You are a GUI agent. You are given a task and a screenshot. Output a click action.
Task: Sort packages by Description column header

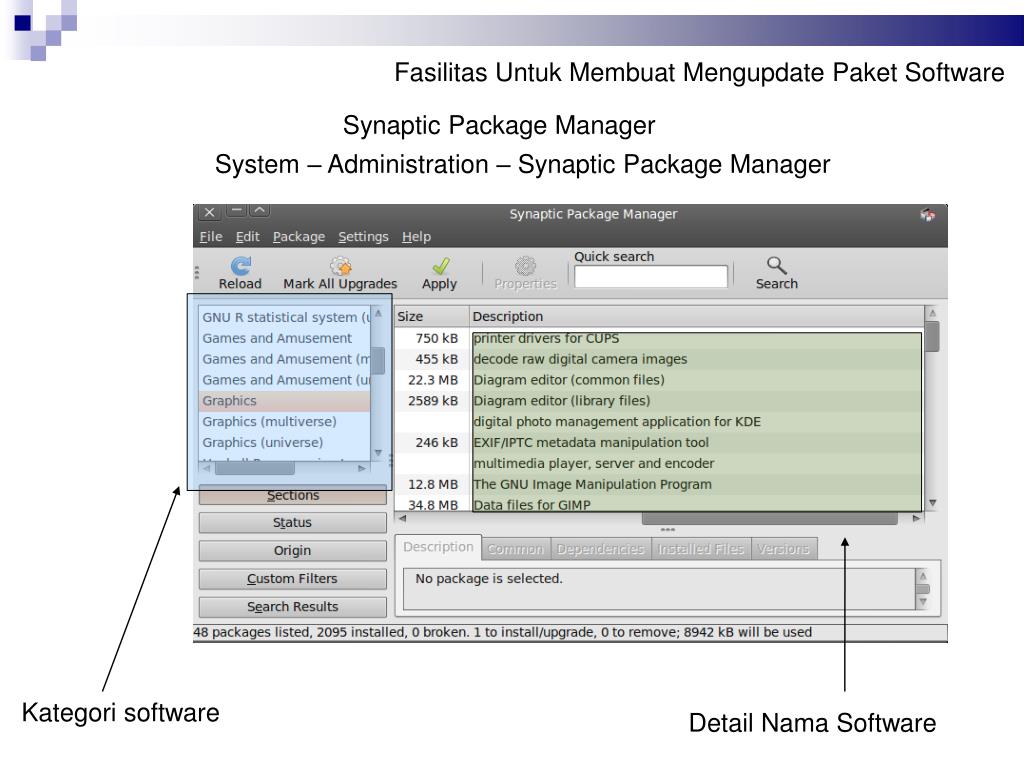(697, 316)
